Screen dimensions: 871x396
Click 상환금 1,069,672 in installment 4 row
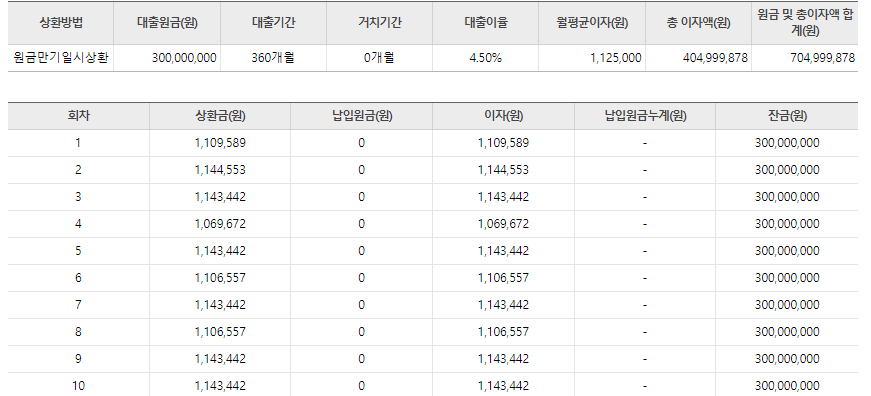click(220, 224)
